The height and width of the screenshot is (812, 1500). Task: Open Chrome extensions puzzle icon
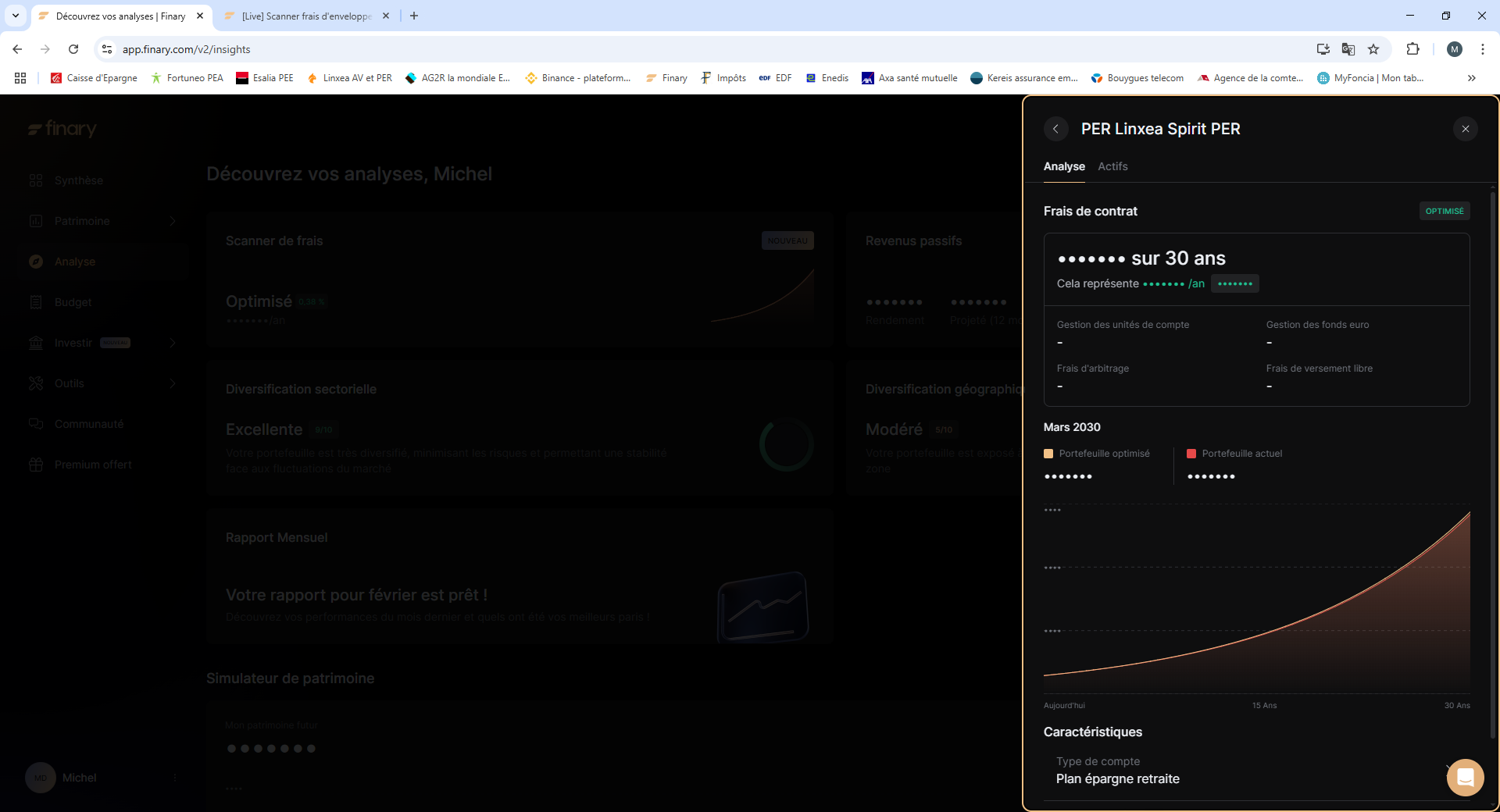tap(1412, 49)
